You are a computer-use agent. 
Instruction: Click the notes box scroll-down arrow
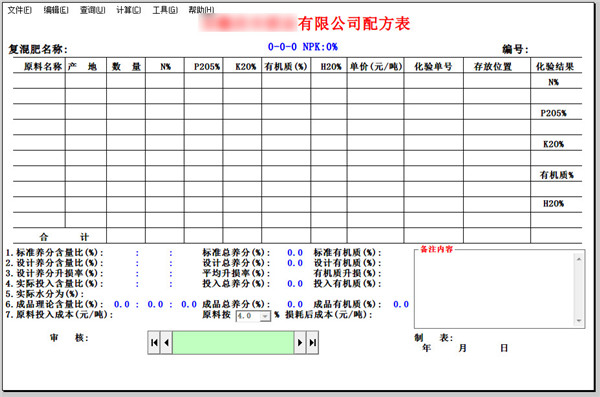[x=579, y=321]
